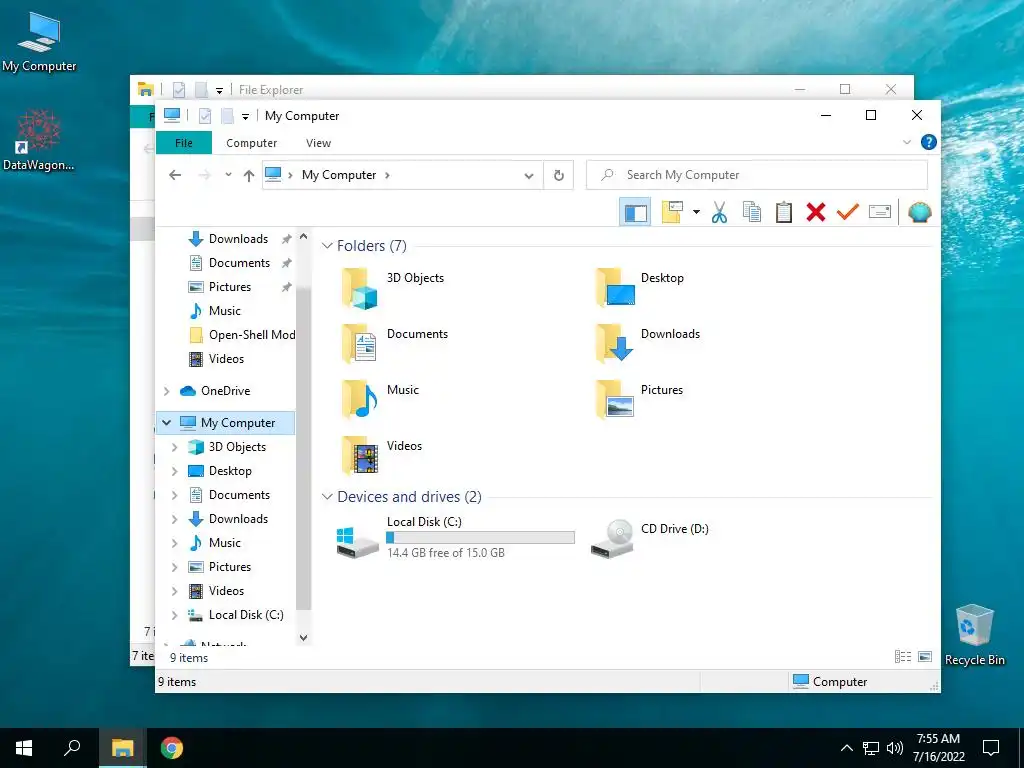Open the File ribbon tab
Screen dimensions: 1024x768
(184, 143)
